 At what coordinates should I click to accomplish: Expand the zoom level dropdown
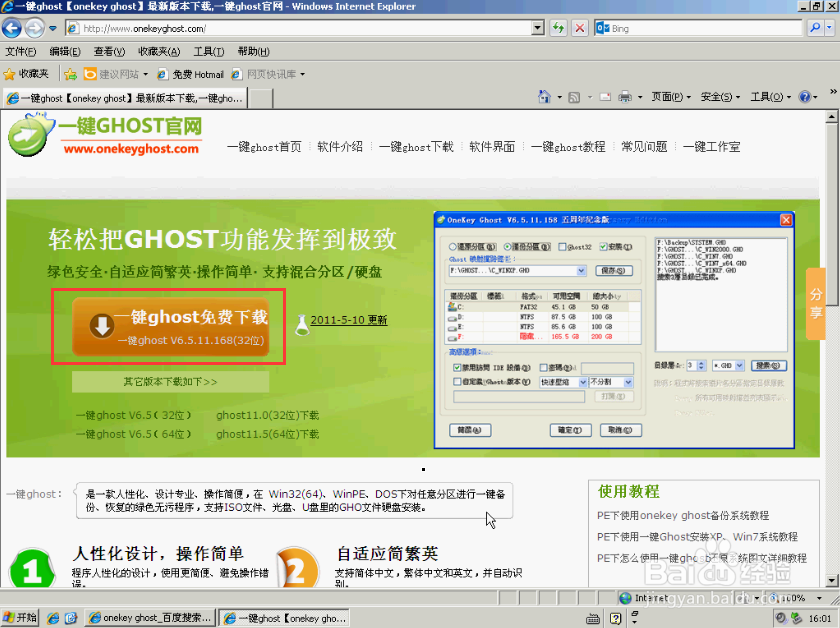coord(819,598)
